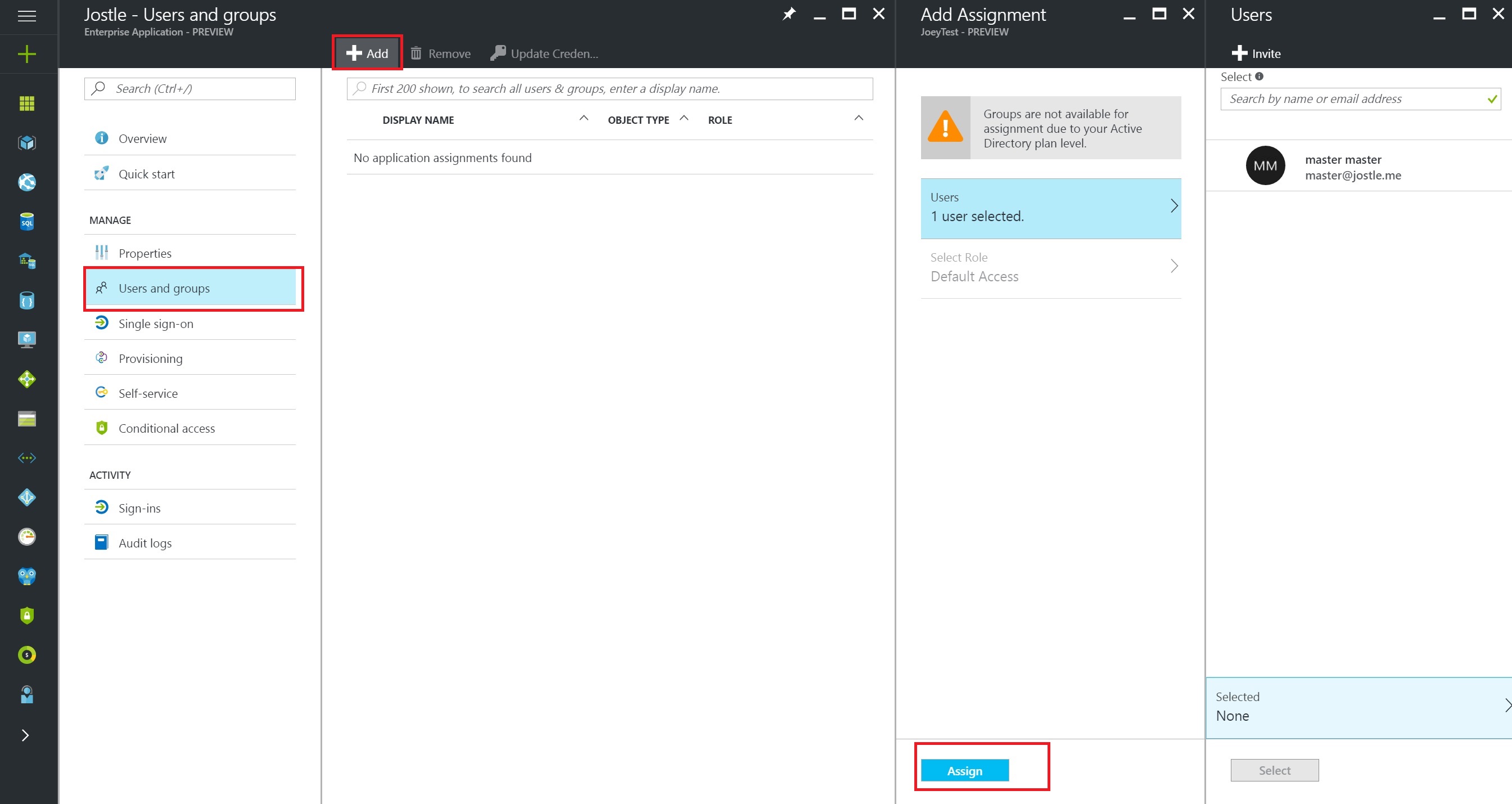Open Virtual machines monitor icon
This screenshot has width=1512, height=804.
coord(27,339)
